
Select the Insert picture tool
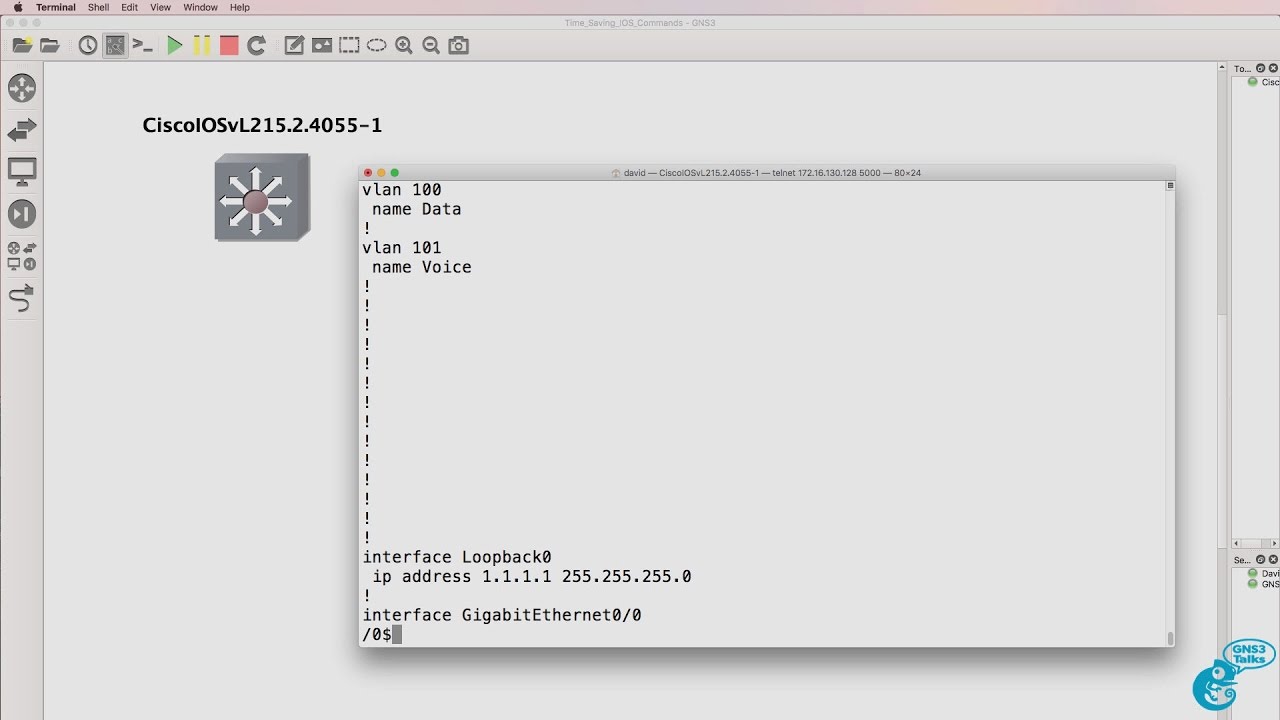(x=321, y=45)
